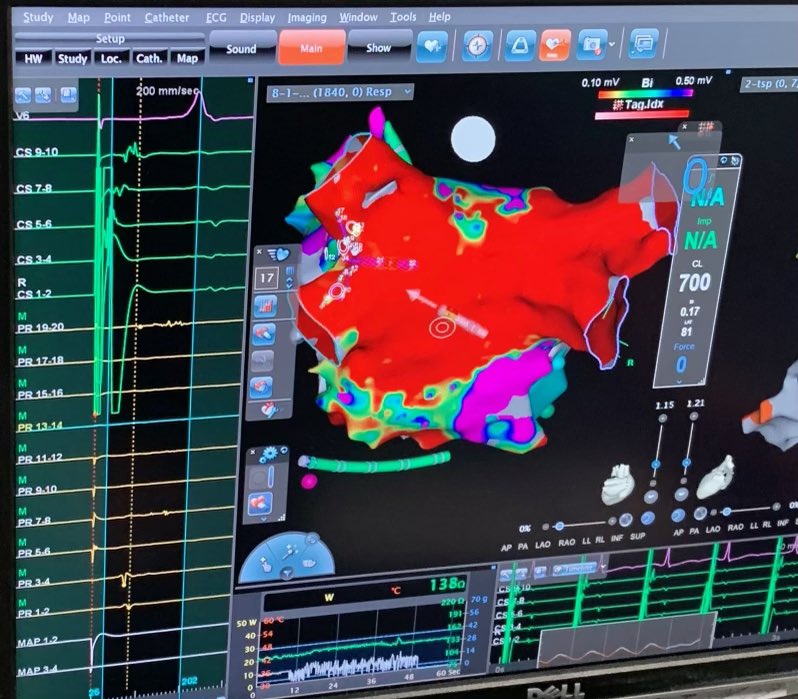
Task: Open the Imaging menu
Action: pyautogui.click(x=307, y=17)
